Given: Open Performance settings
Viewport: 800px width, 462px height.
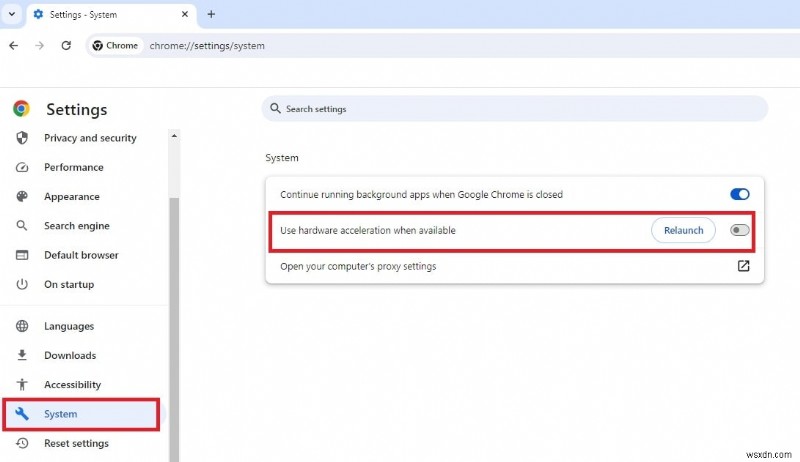Looking at the screenshot, I should pyautogui.click(x=73, y=167).
